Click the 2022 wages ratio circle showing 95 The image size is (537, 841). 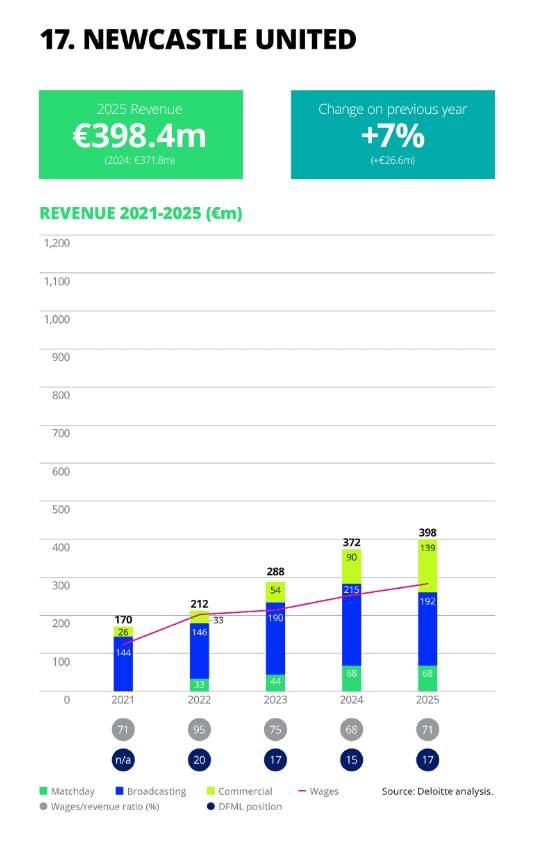(x=199, y=729)
